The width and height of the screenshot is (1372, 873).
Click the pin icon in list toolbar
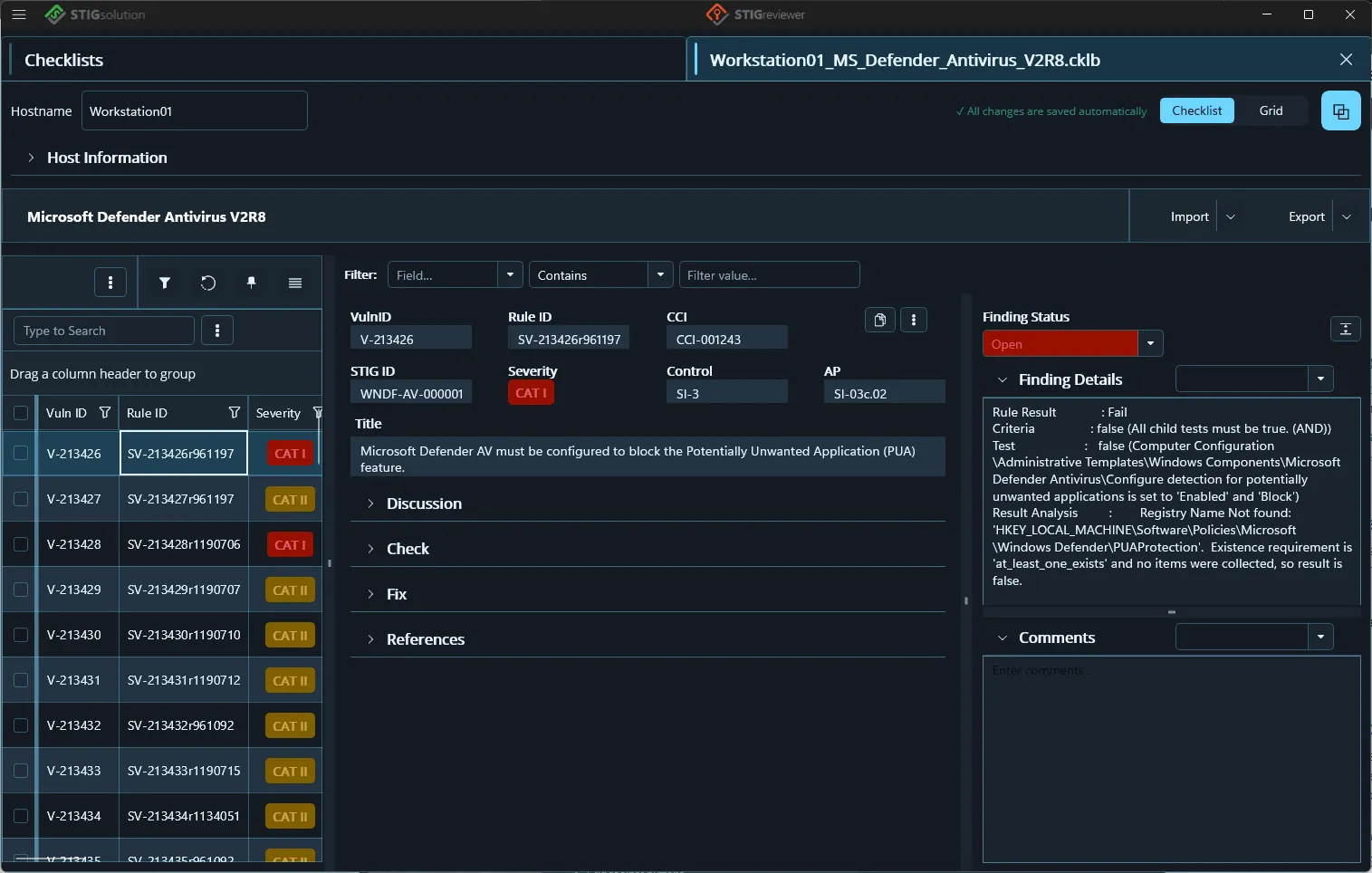pyautogui.click(x=252, y=283)
